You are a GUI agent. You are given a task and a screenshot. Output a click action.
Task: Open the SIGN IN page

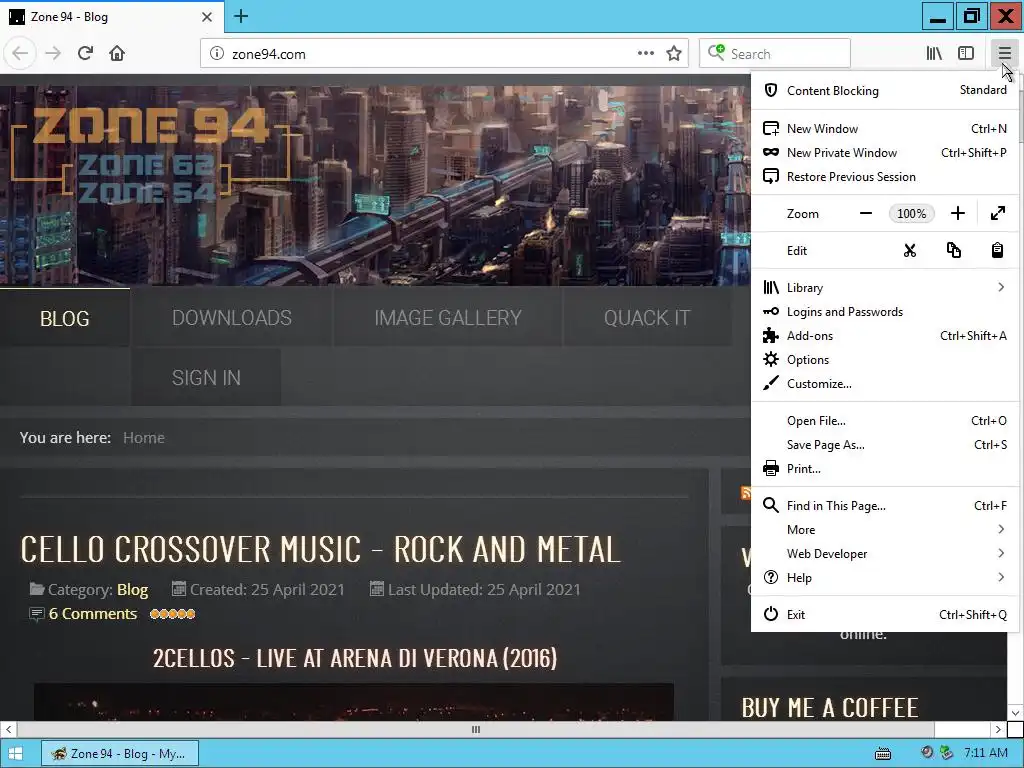coord(206,377)
